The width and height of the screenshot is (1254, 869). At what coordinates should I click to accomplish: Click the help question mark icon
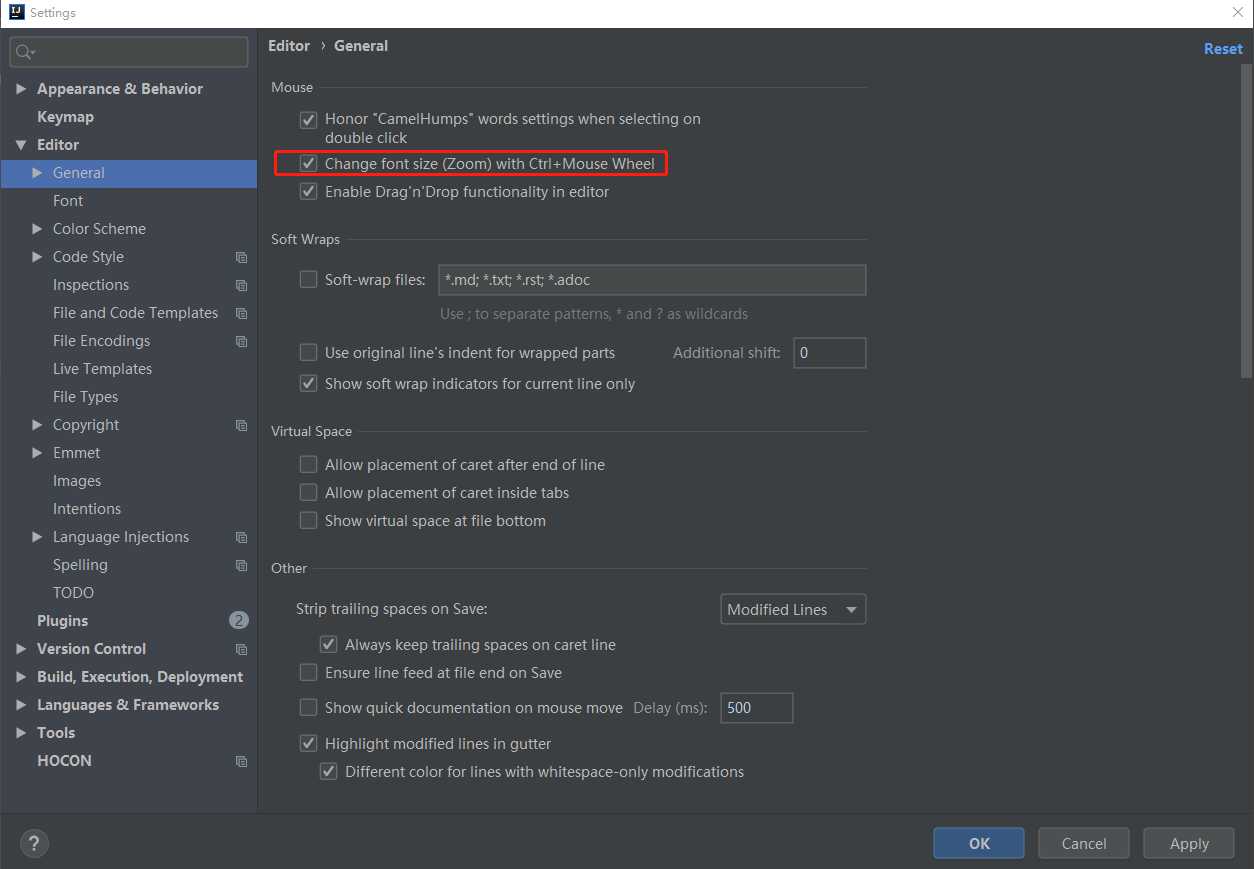click(x=34, y=843)
